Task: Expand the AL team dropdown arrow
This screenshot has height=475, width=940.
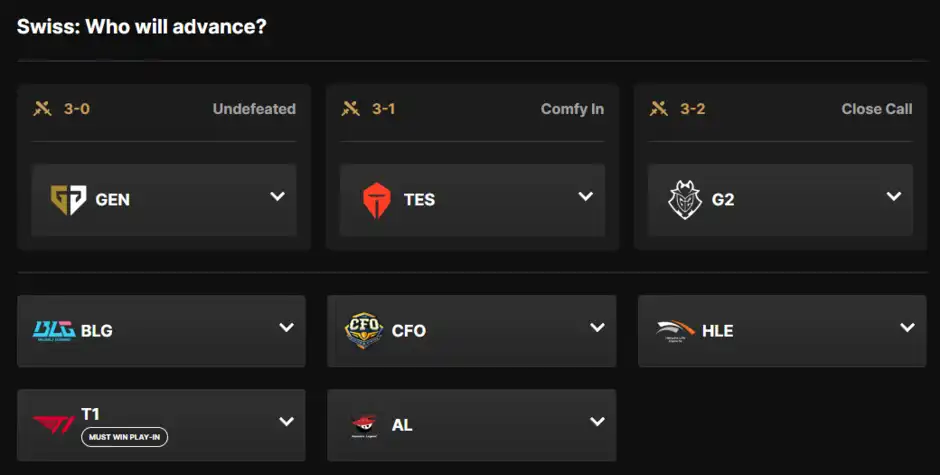Action: coord(597,422)
